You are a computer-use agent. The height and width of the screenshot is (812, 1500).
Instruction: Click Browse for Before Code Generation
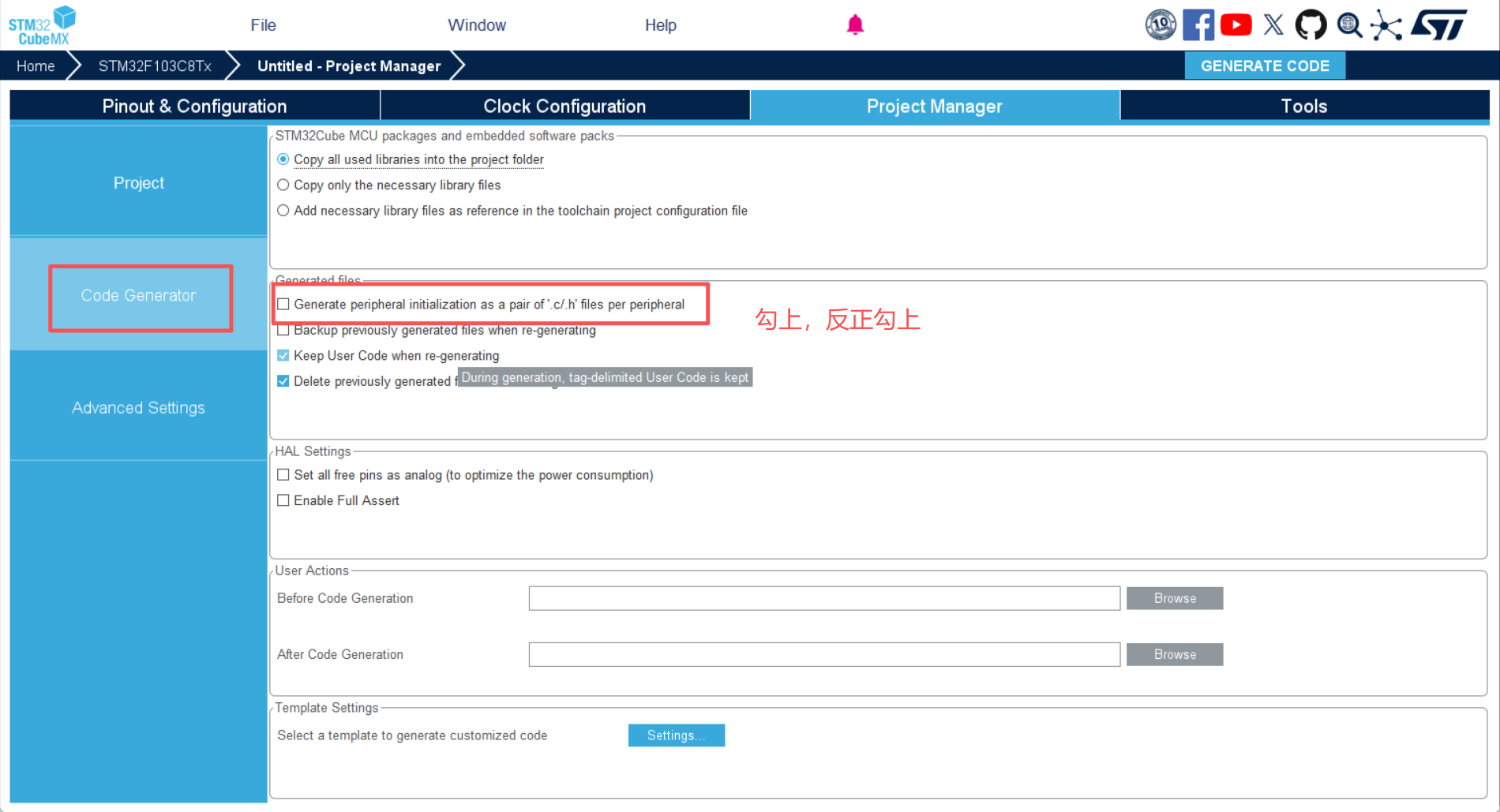pos(1175,598)
